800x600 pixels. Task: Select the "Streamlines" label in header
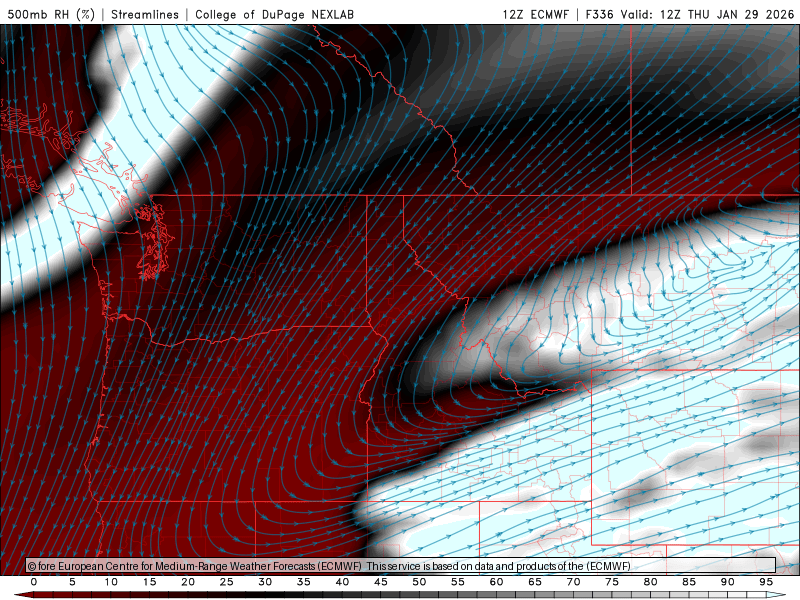click(x=145, y=14)
